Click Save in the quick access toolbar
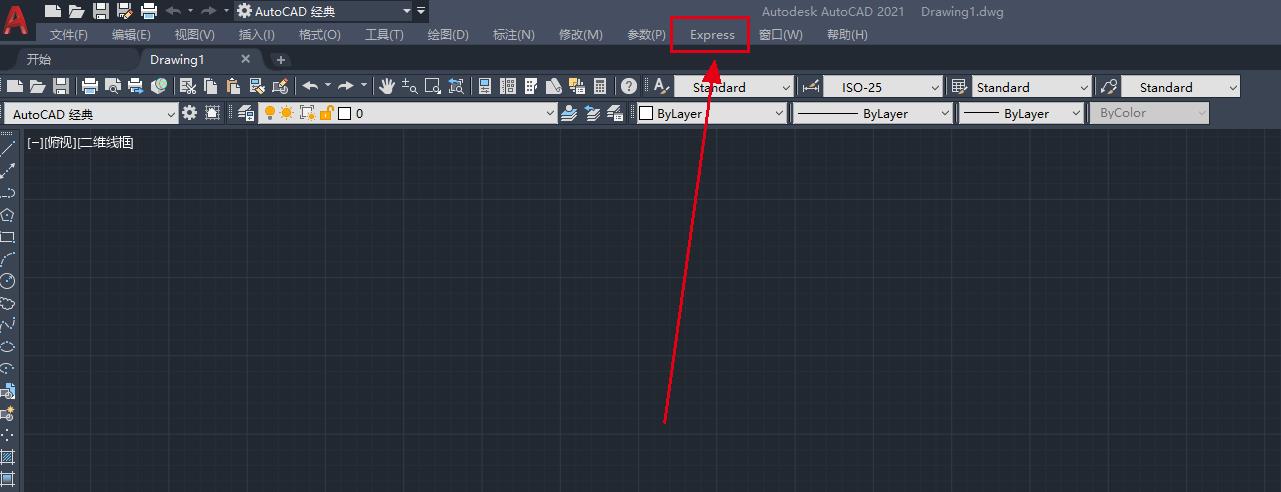 [x=100, y=11]
